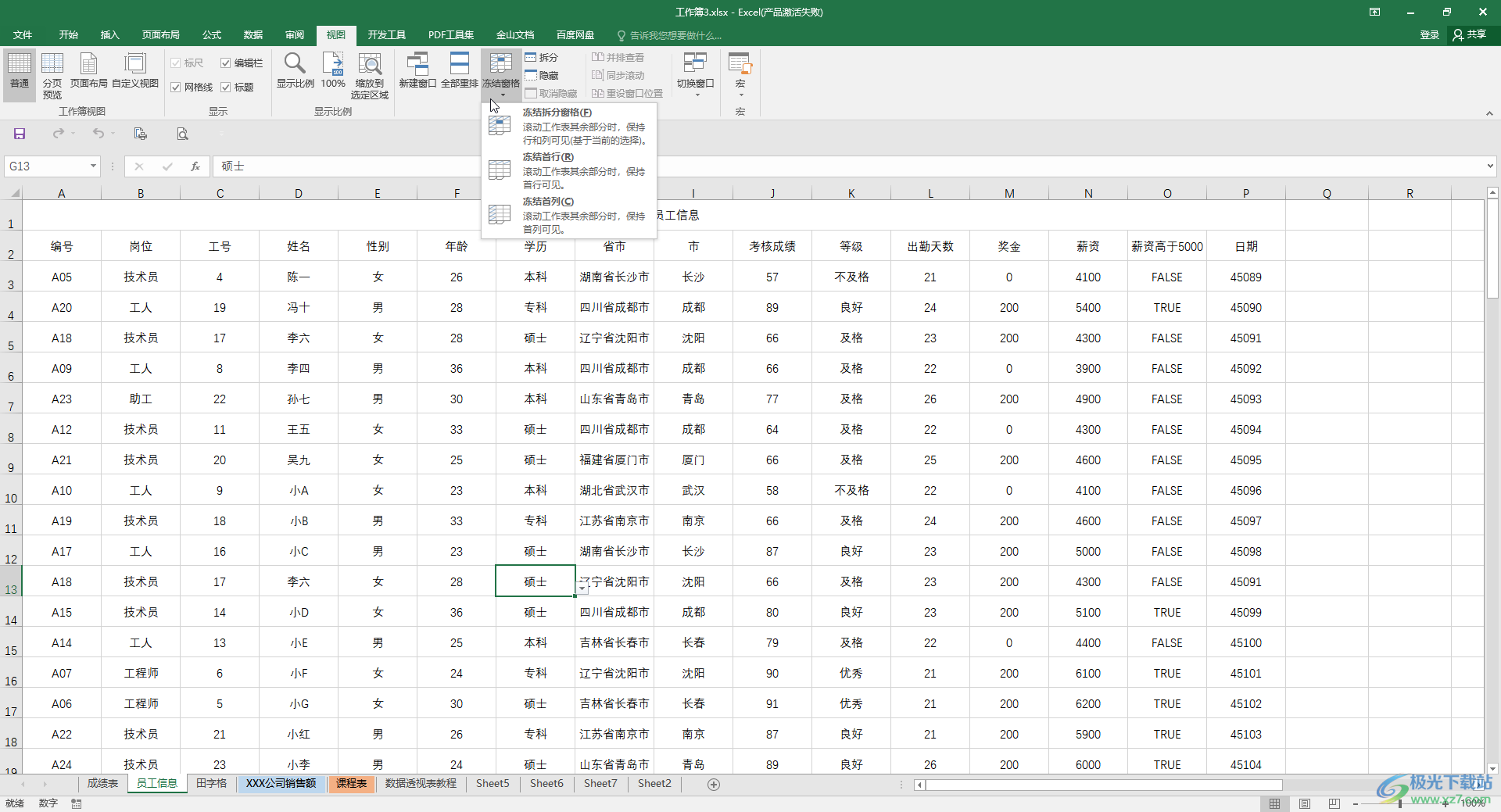Open the 数据 Data ribbon tab
1501x812 pixels.
[x=253, y=35]
